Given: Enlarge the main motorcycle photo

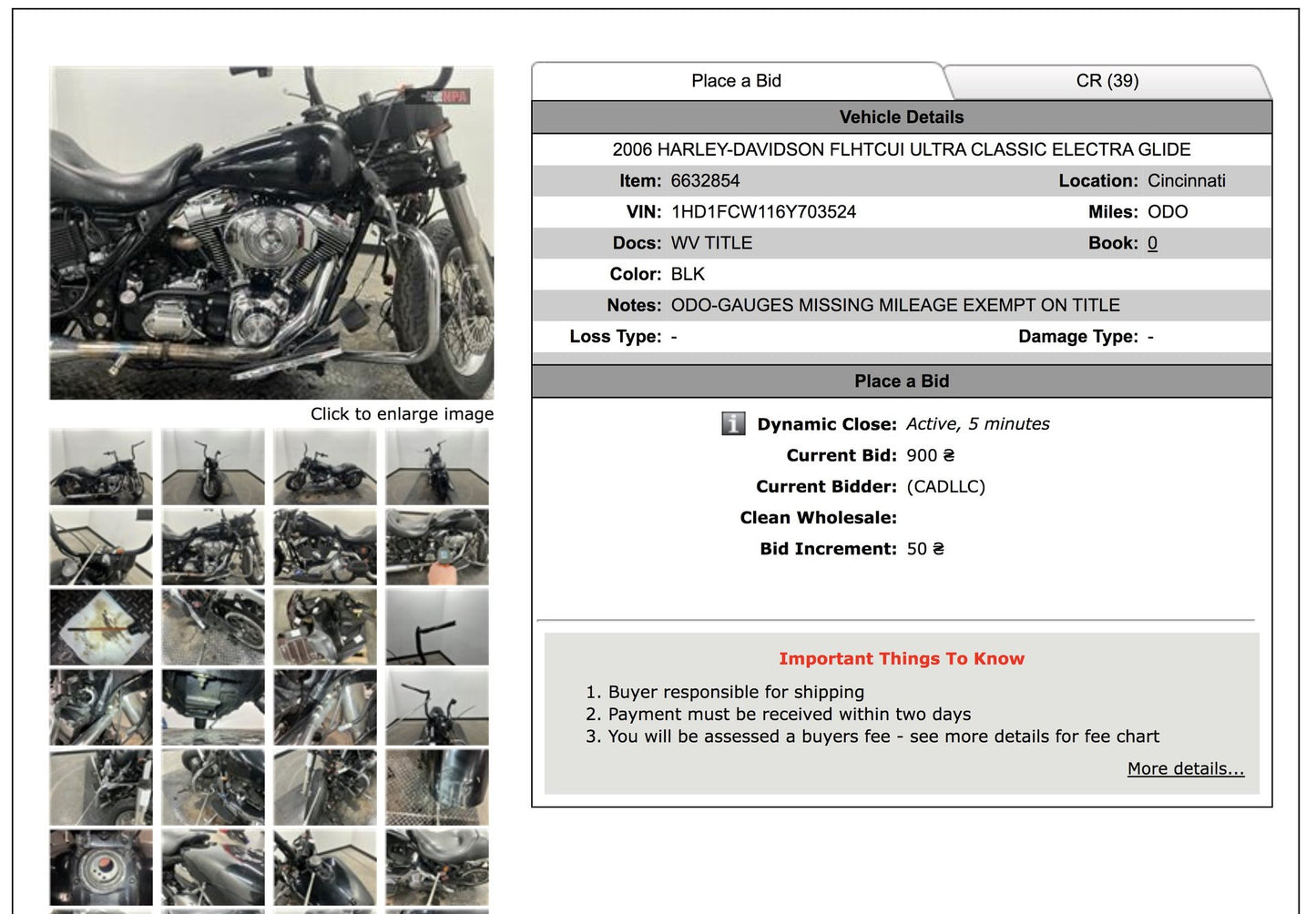Looking at the screenshot, I should click(271, 233).
